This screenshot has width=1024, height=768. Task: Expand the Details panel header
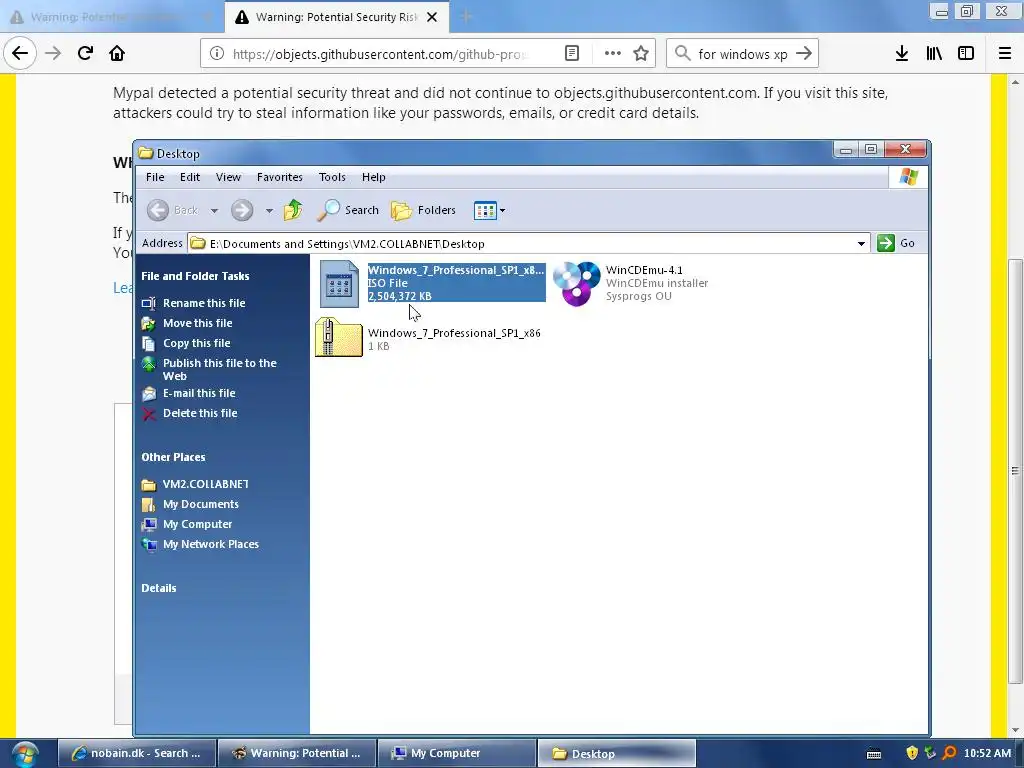(159, 588)
